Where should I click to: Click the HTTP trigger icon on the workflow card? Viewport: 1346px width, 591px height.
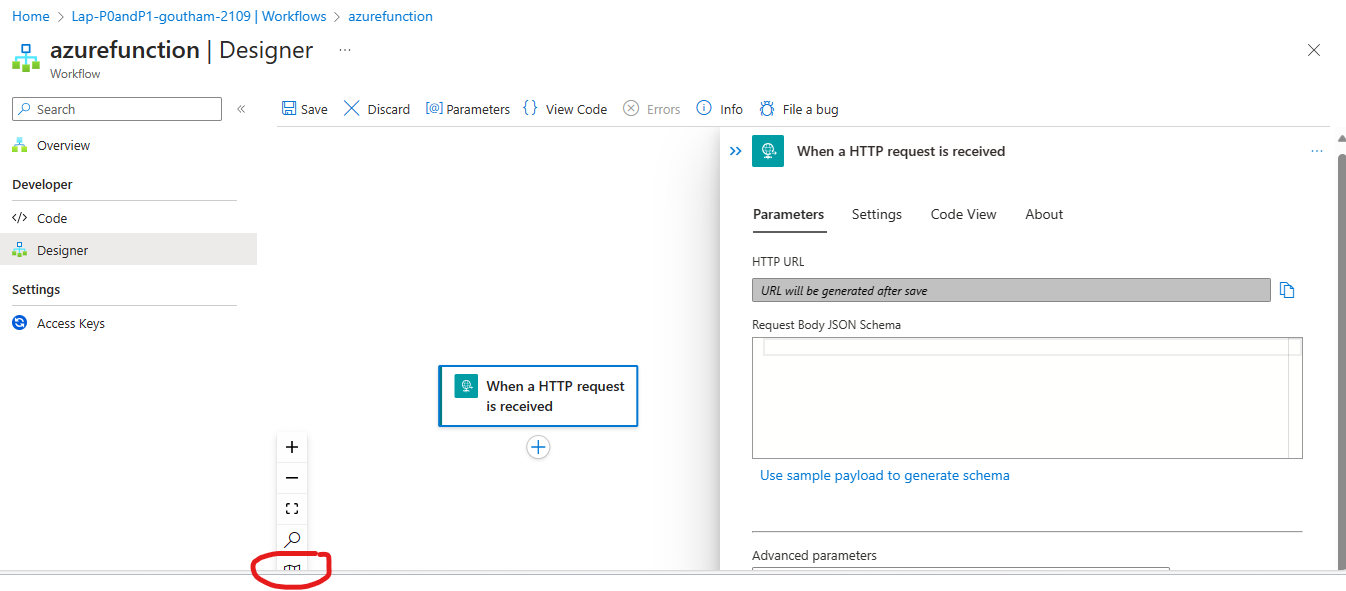click(x=466, y=385)
